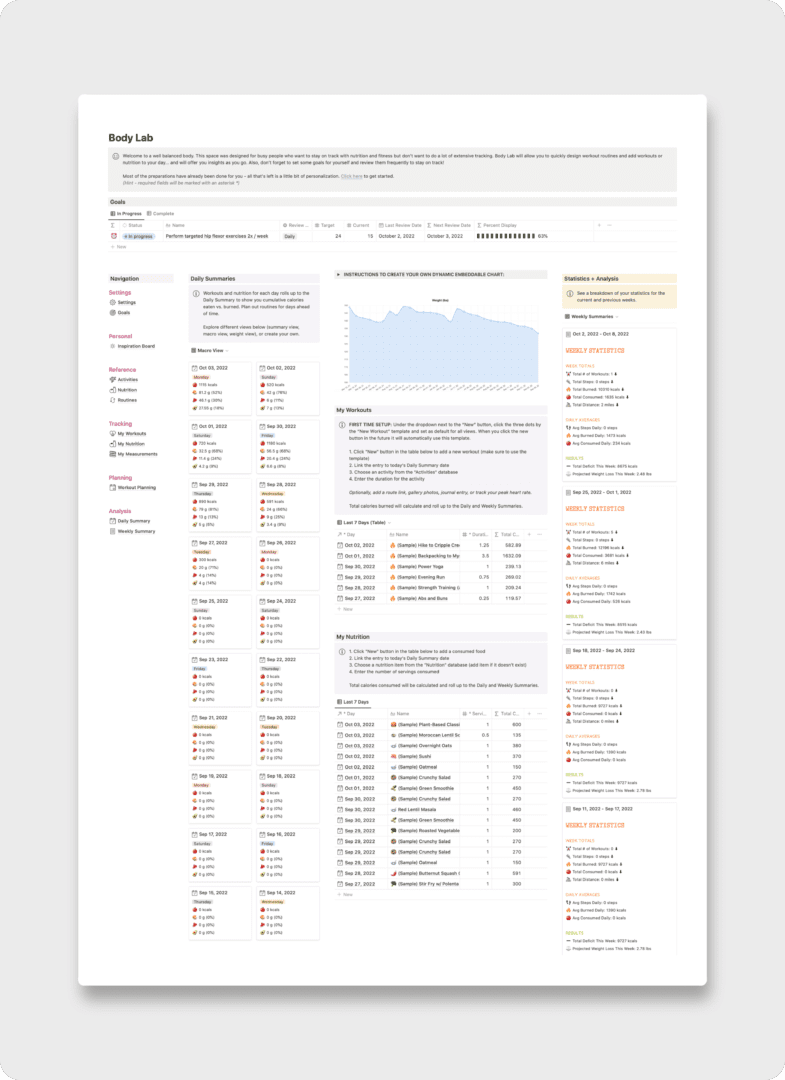Open My Workouts heart icon link
Screen dimensions: 785x1080
coord(113,434)
